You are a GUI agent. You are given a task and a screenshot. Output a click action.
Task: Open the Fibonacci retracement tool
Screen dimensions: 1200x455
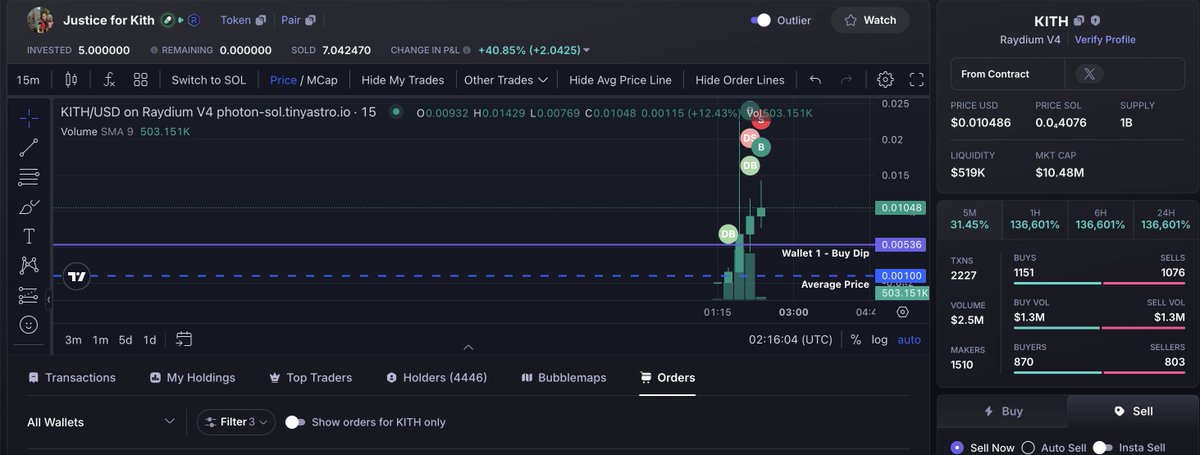(28, 178)
